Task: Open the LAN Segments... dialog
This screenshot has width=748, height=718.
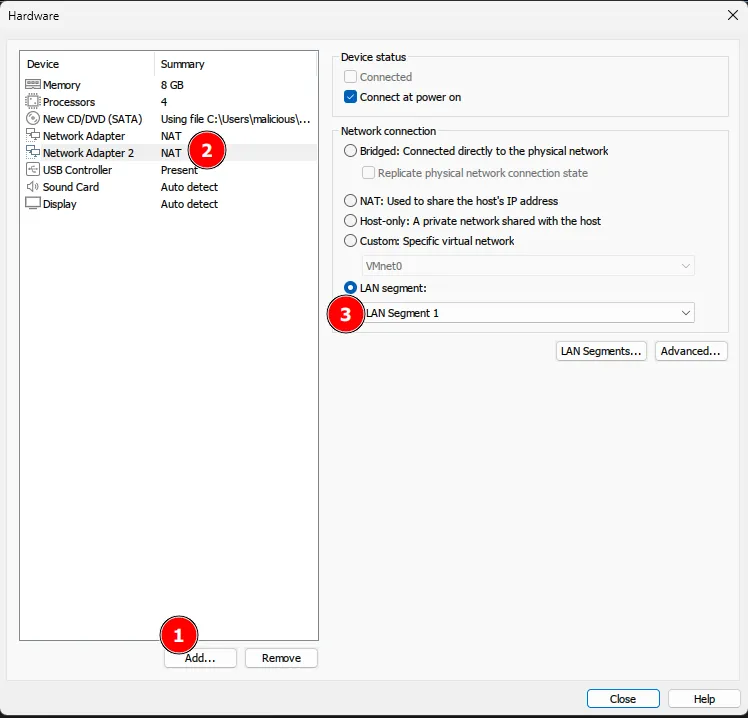Action: 601,351
